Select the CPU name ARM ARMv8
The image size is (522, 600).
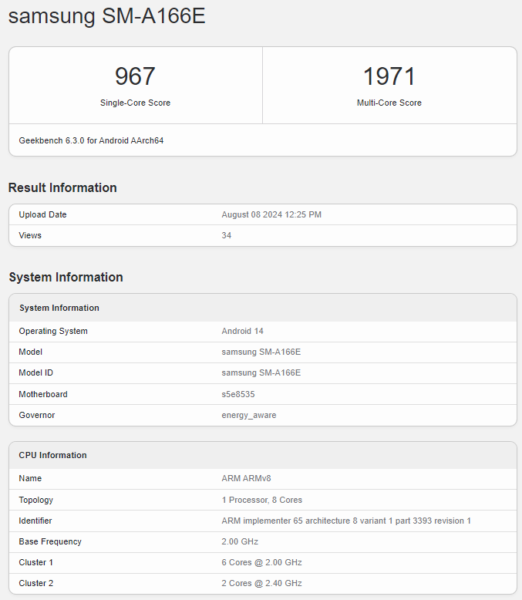coord(246,478)
